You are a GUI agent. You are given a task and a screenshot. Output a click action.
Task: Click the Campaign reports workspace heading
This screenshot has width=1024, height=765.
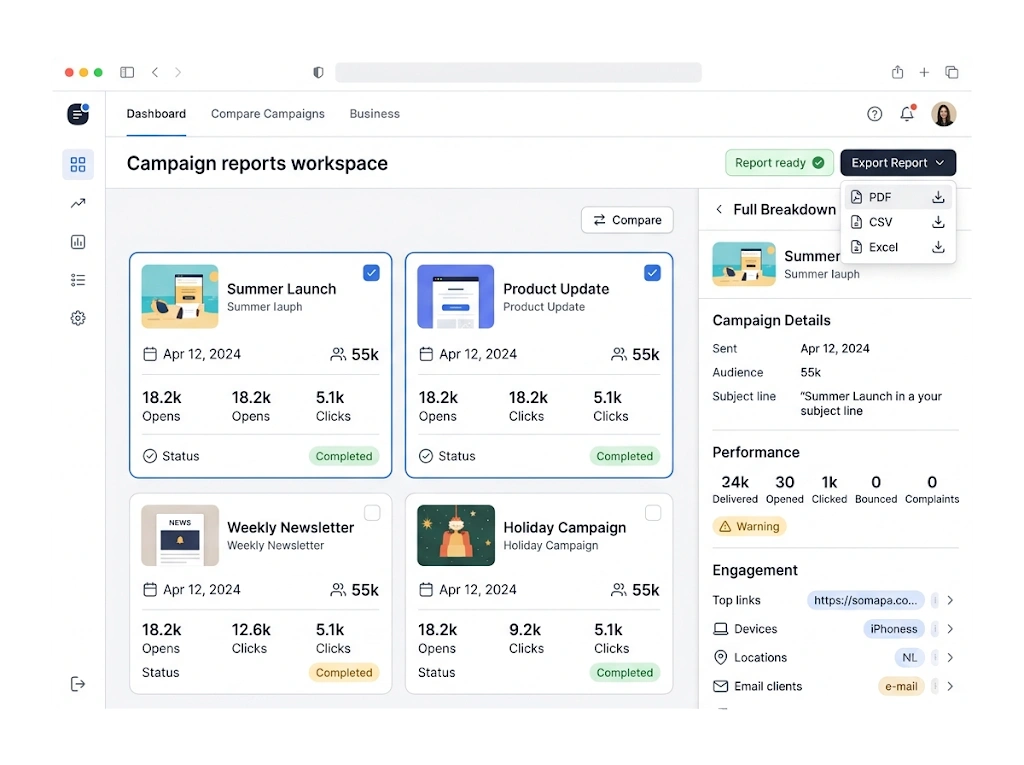pos(257,163)
